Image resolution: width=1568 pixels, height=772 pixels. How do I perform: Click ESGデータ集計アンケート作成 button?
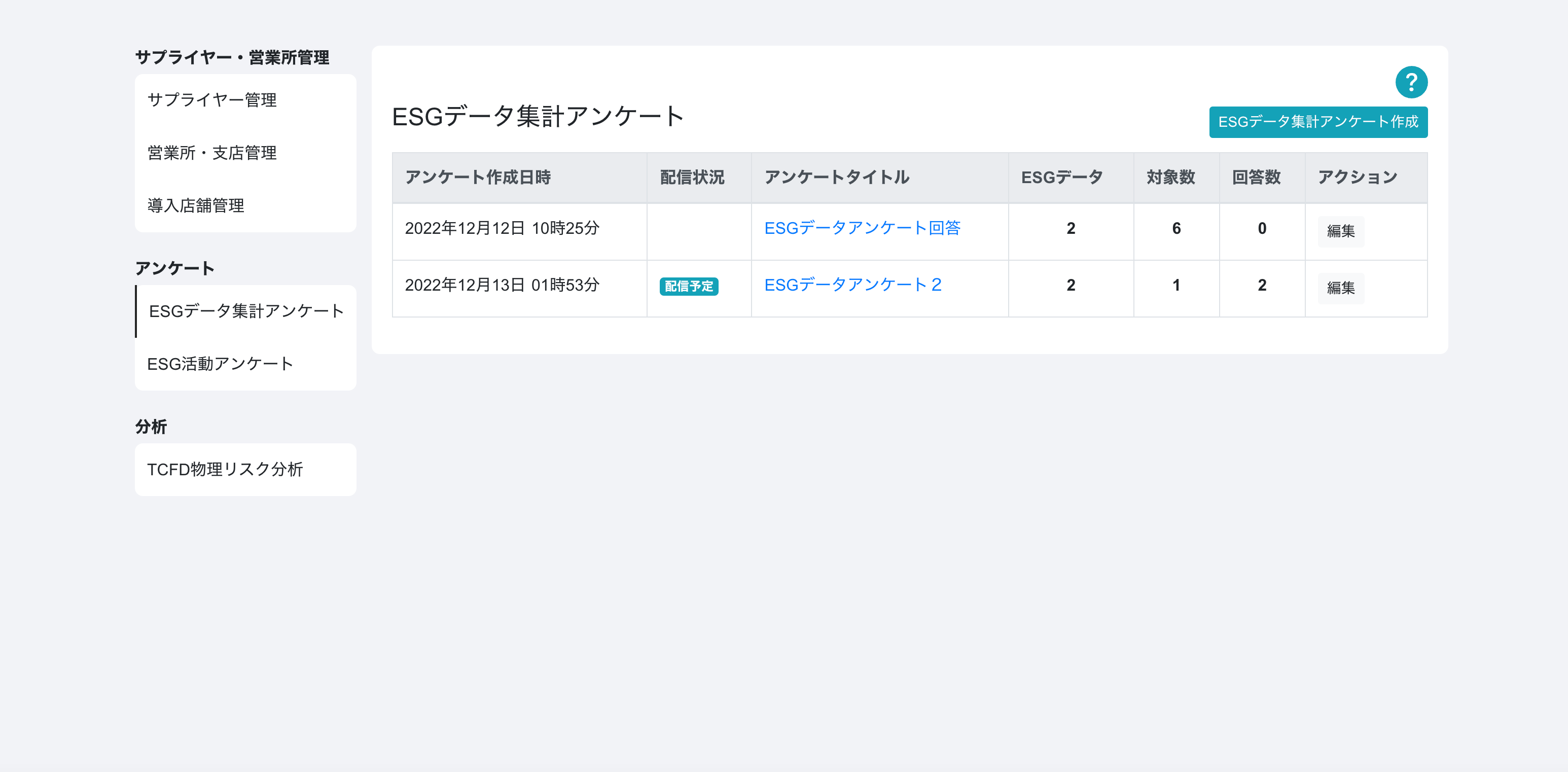(1318, 122)
